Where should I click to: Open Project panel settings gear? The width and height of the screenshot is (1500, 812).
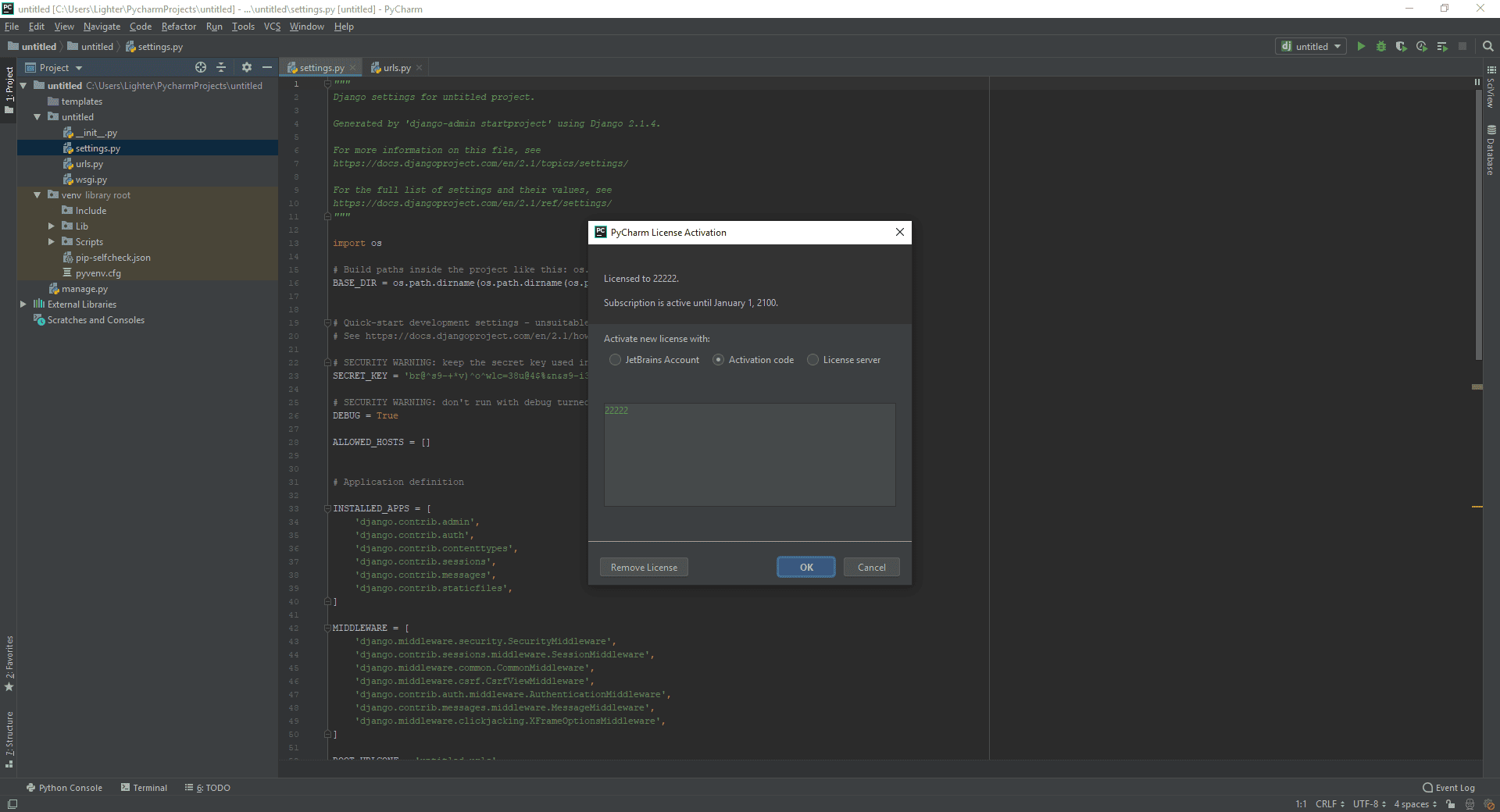click(247, 68)
